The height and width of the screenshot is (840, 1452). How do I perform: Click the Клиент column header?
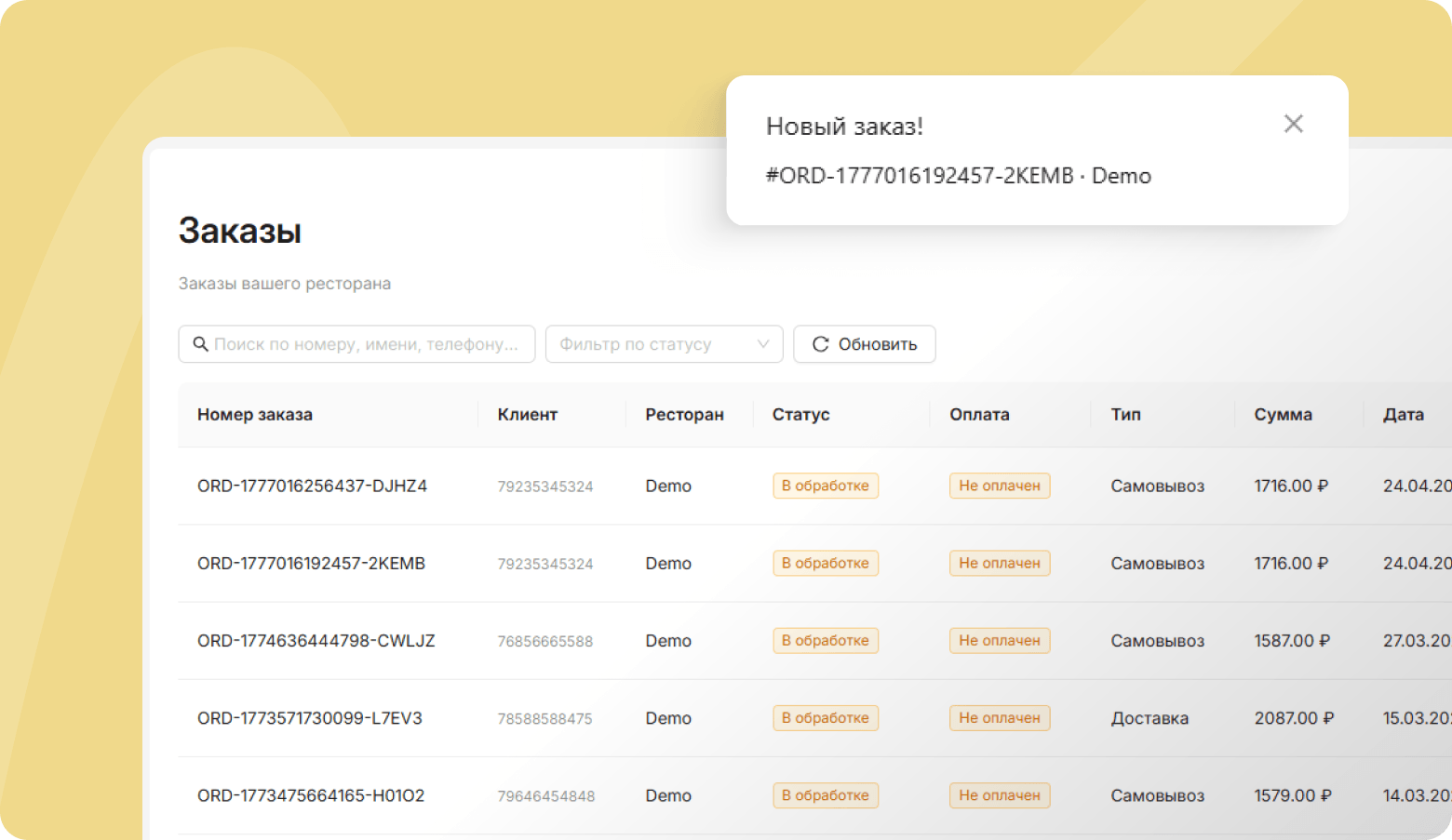click(528, 415)
